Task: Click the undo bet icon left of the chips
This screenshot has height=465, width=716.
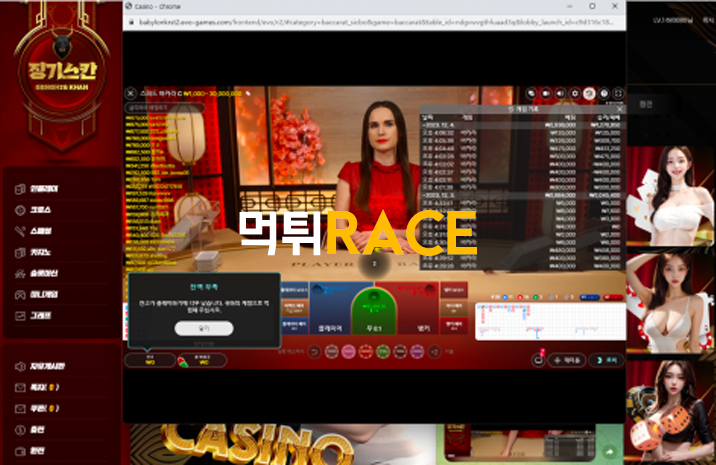Action: tap(314, 351)
